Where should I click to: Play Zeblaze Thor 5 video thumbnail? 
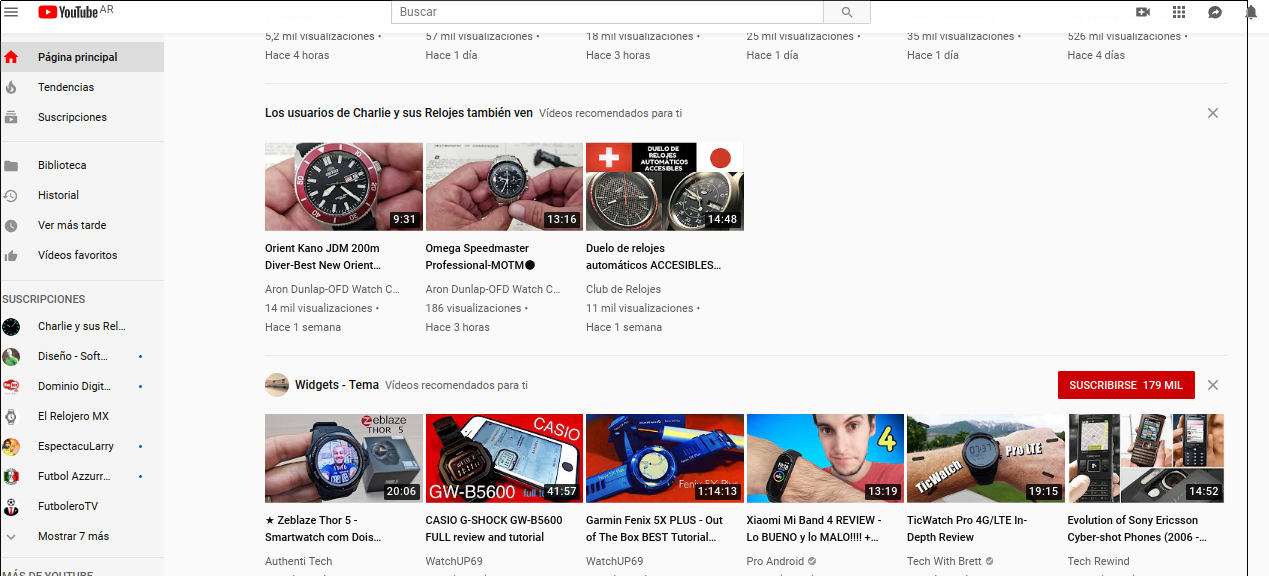click(x=344, y=458)
